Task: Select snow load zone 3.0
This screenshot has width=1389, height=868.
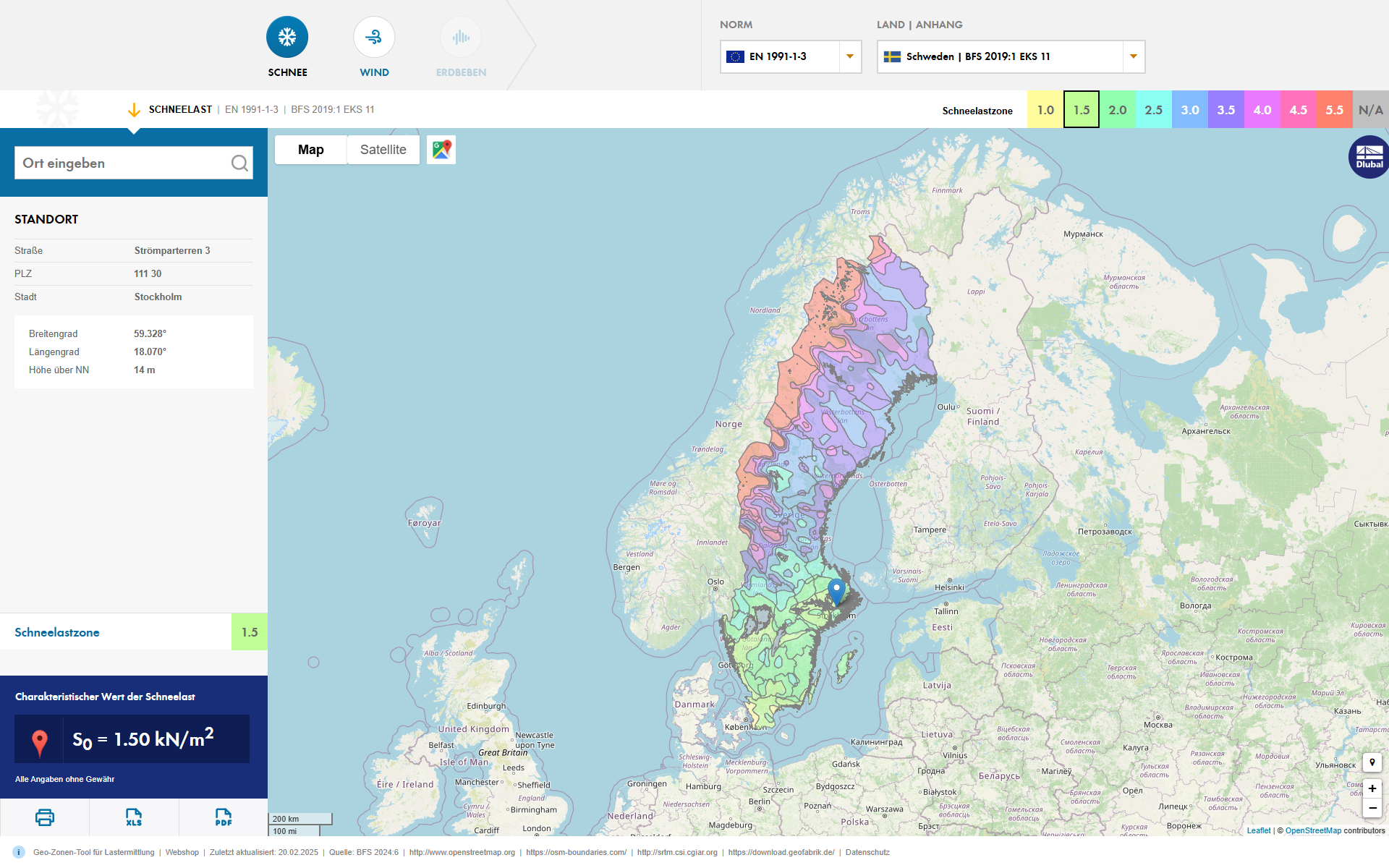Action: 1189,109
